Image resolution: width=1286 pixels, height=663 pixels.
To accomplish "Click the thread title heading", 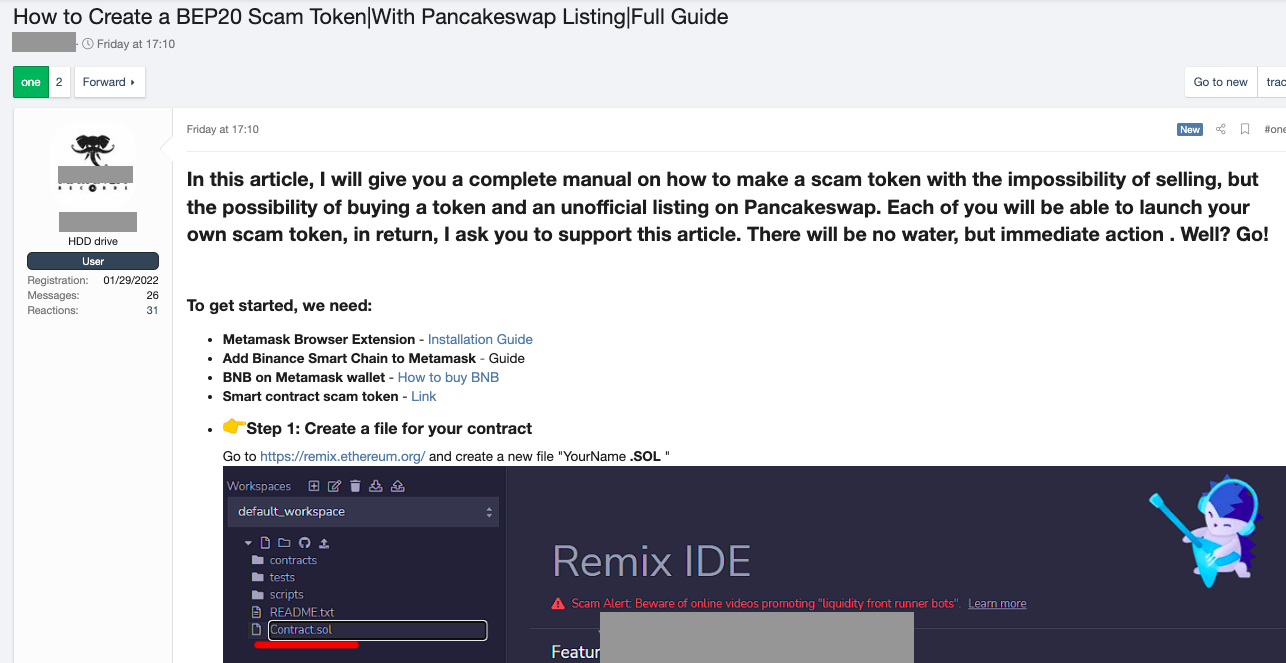I will [370, 17].
